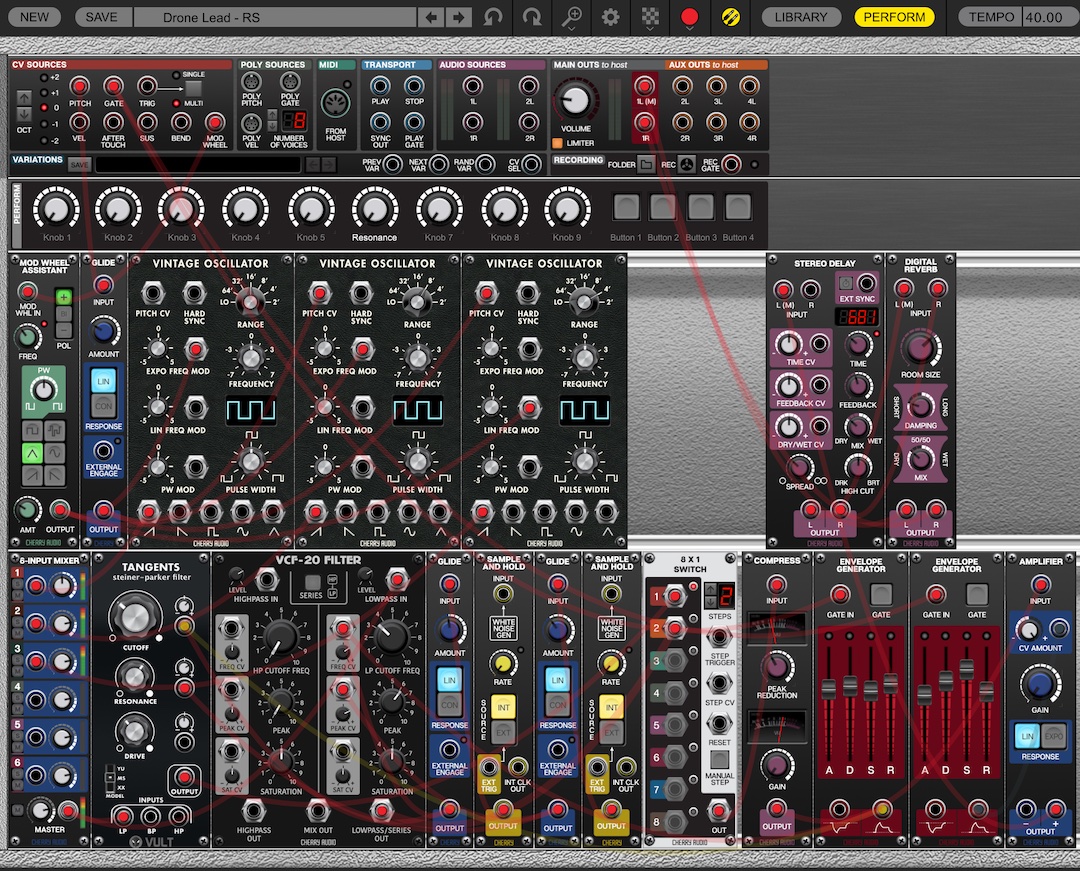Open the settings gear icon
This screenshot has width=1080, height=871.
pyautogui.click(x=610, y=17)
